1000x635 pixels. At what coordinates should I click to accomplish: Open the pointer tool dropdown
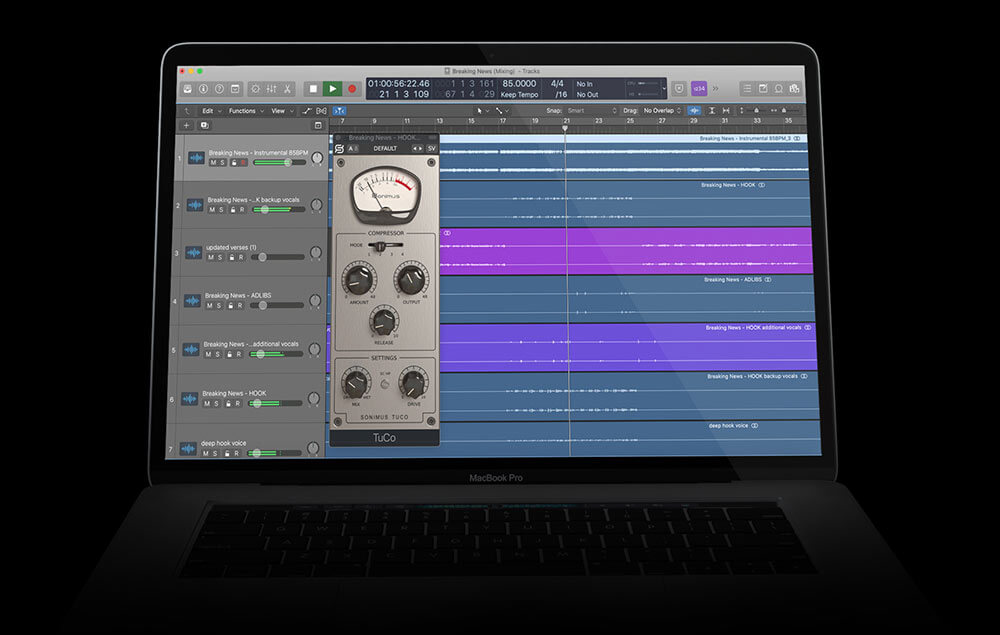483,111
